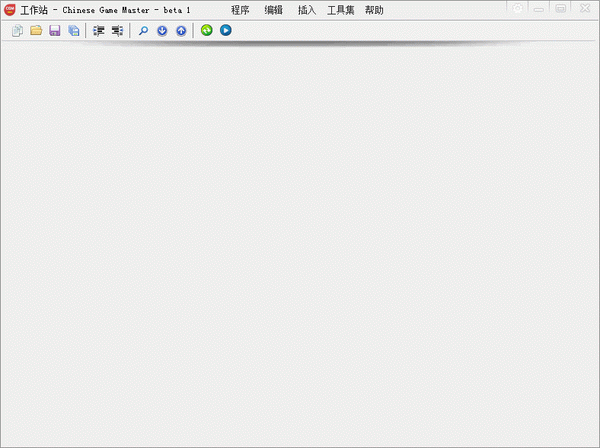600x448 pixels.
Task: Click the save all icon
Action: [x=73, y=31]
